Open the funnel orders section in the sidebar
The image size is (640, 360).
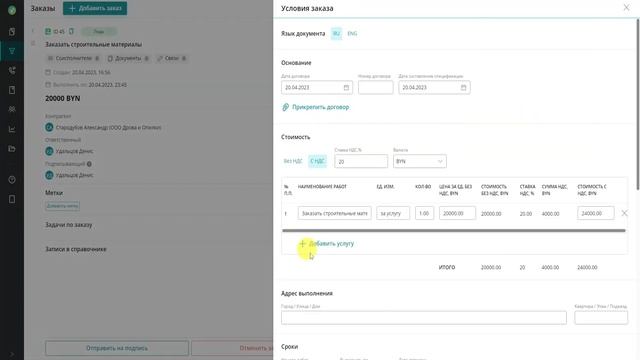[x=12, y=51]
